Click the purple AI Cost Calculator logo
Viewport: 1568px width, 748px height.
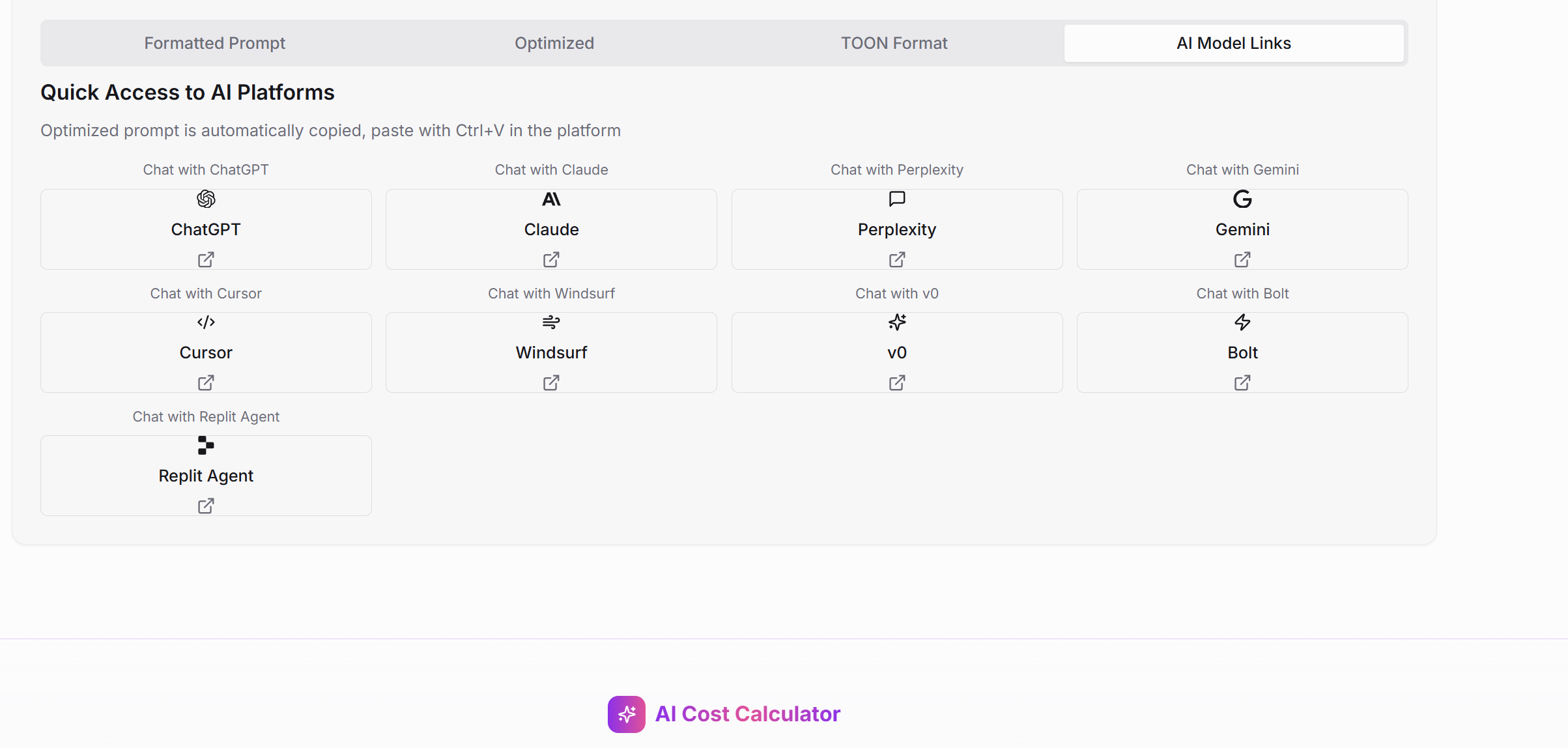[x=626, y=714]
